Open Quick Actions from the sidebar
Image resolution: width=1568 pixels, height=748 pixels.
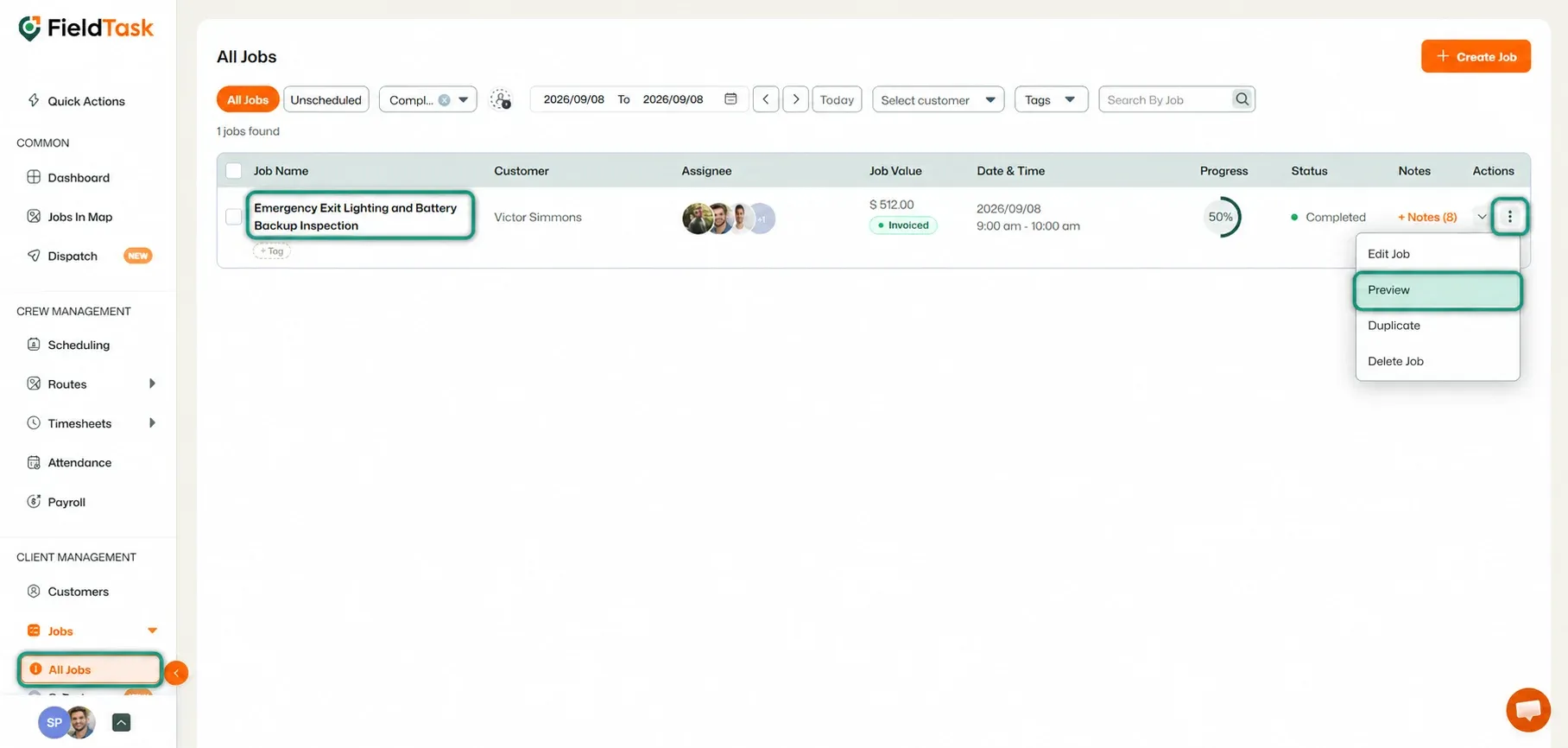[x=76, y=101]
